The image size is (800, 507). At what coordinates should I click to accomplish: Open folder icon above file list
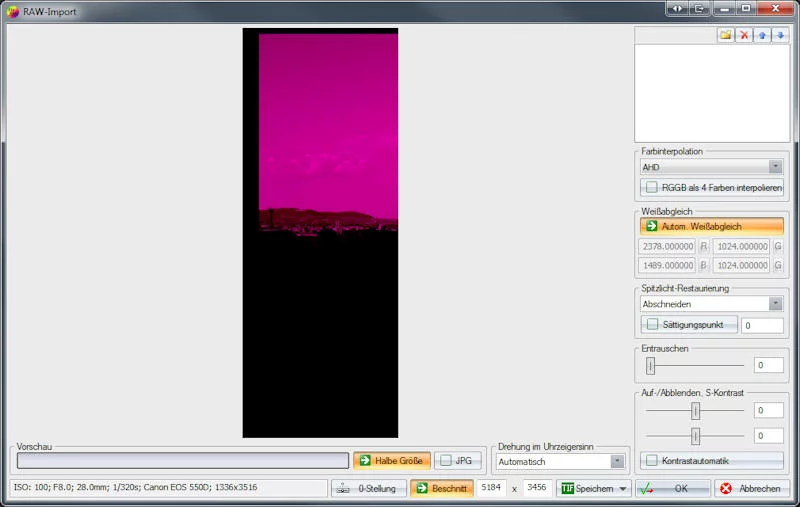pos(726,35)
